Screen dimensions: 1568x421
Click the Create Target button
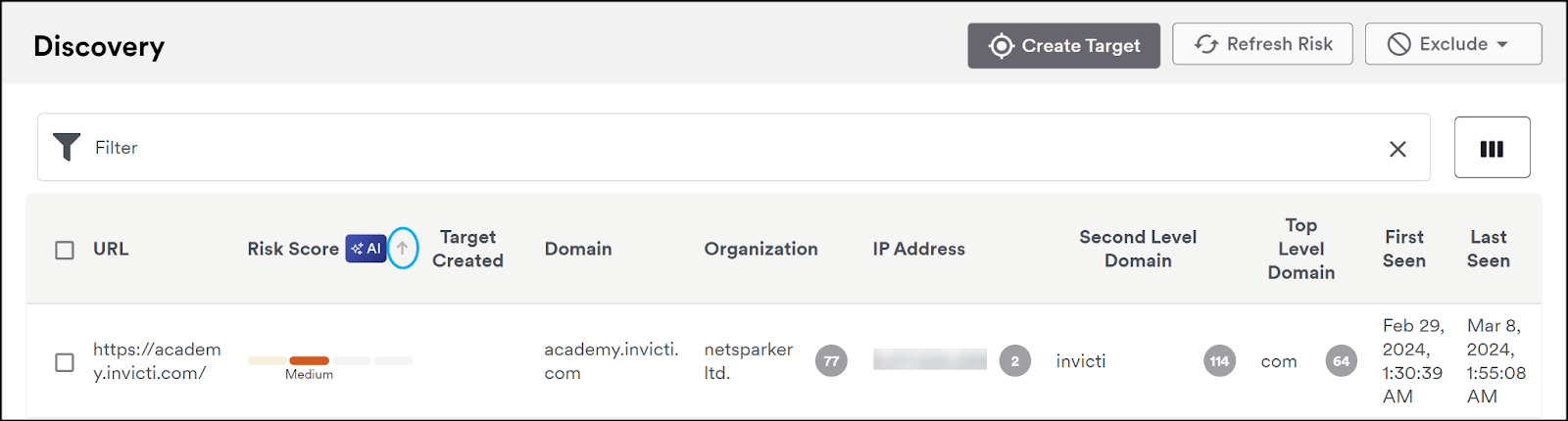(1063, 46)
